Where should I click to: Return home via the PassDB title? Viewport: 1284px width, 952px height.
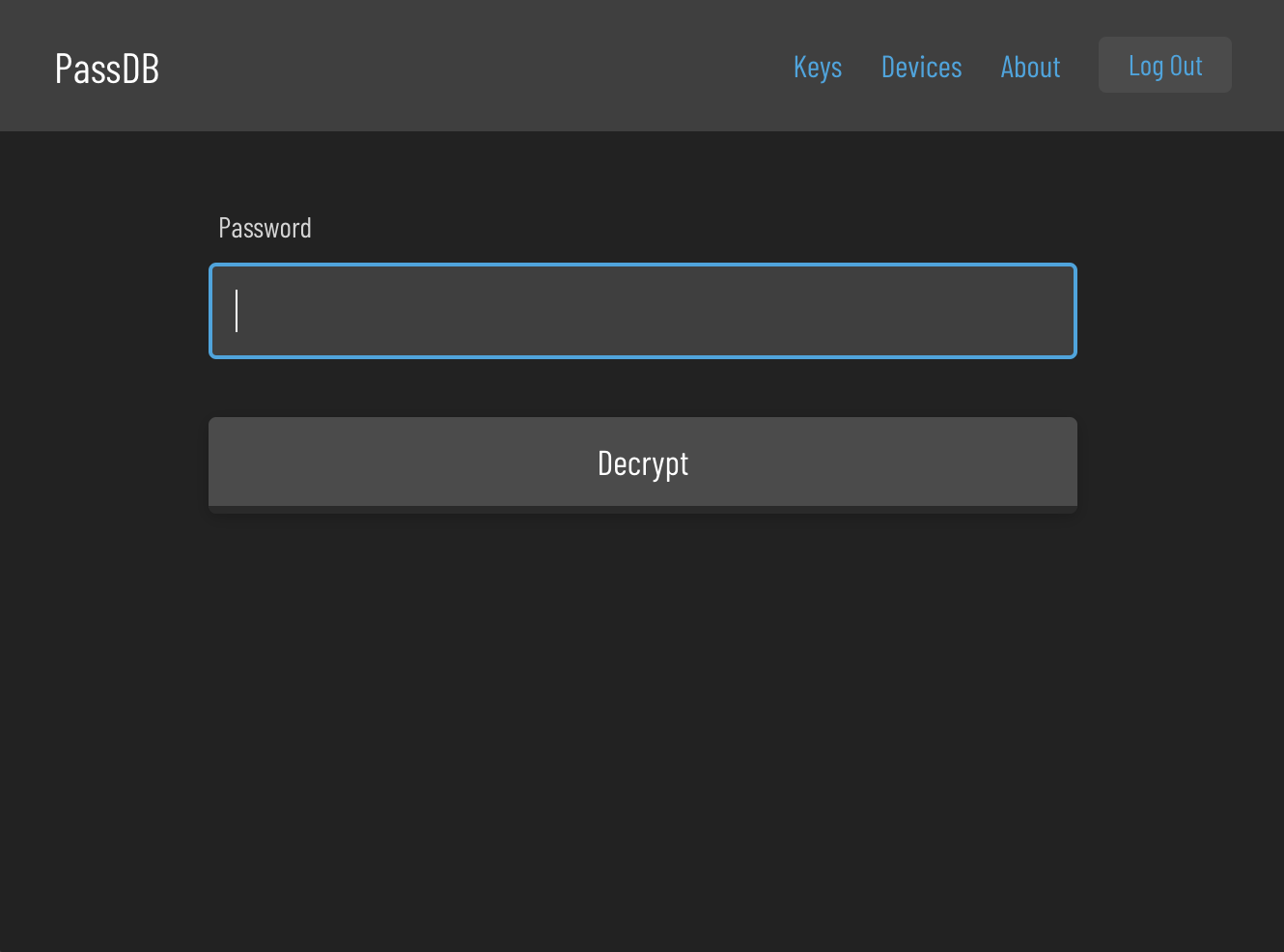tap(107, 69)
